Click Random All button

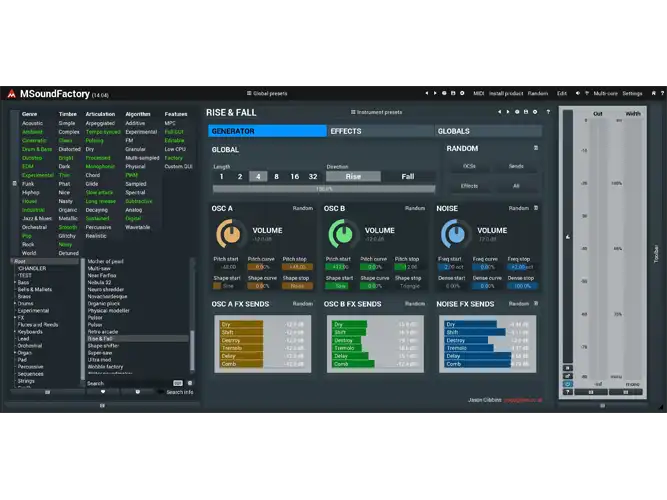(x=516, y=186)
